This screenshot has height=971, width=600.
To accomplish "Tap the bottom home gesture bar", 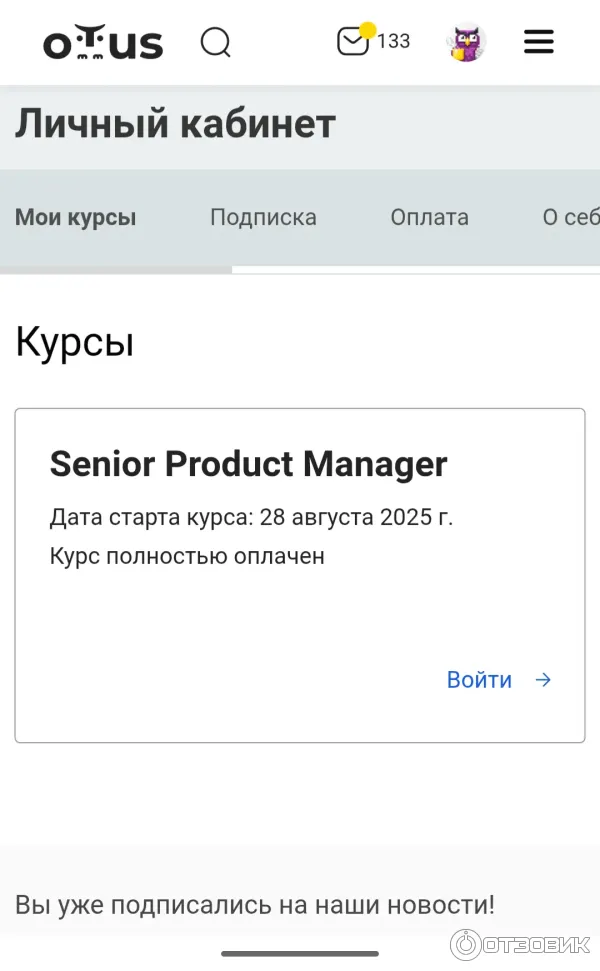I will click(x=300, y=953).
